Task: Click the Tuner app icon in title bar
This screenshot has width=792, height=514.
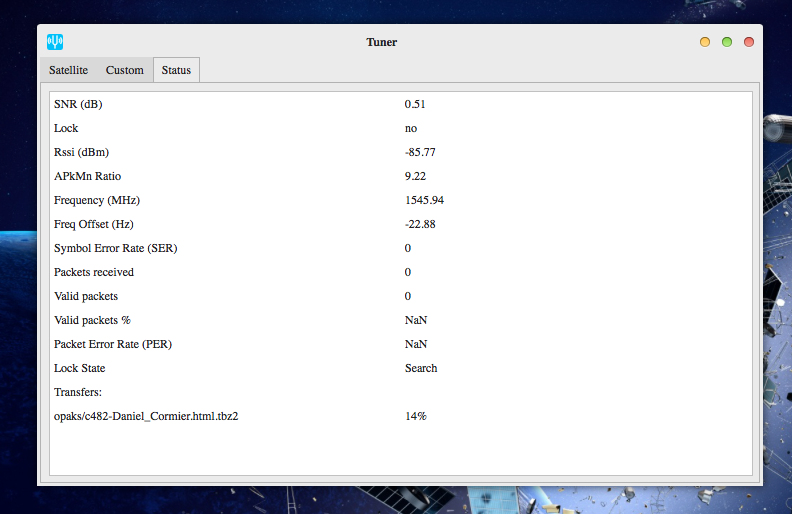Action: 56,42
